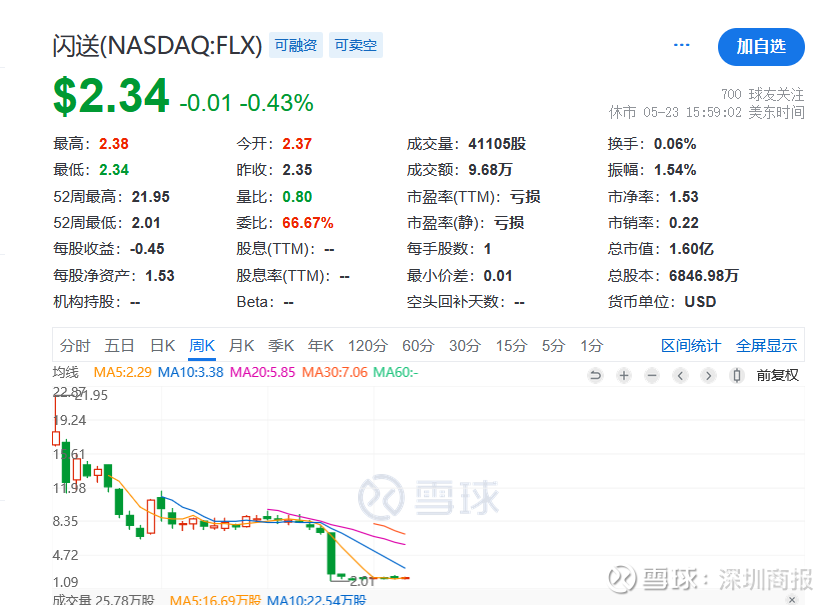
Task: Click the MA10:3.38 indicator label
Action: pos(190,372)
